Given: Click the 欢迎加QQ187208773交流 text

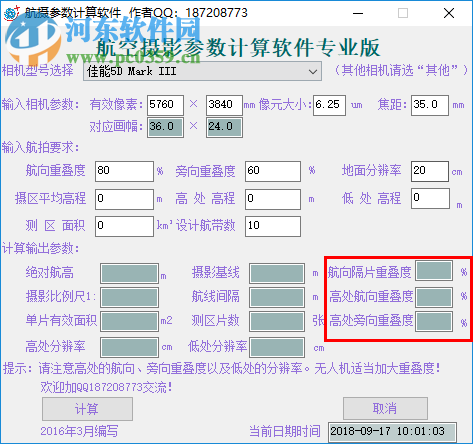Looking at the screenshot, I should point(107,387).
